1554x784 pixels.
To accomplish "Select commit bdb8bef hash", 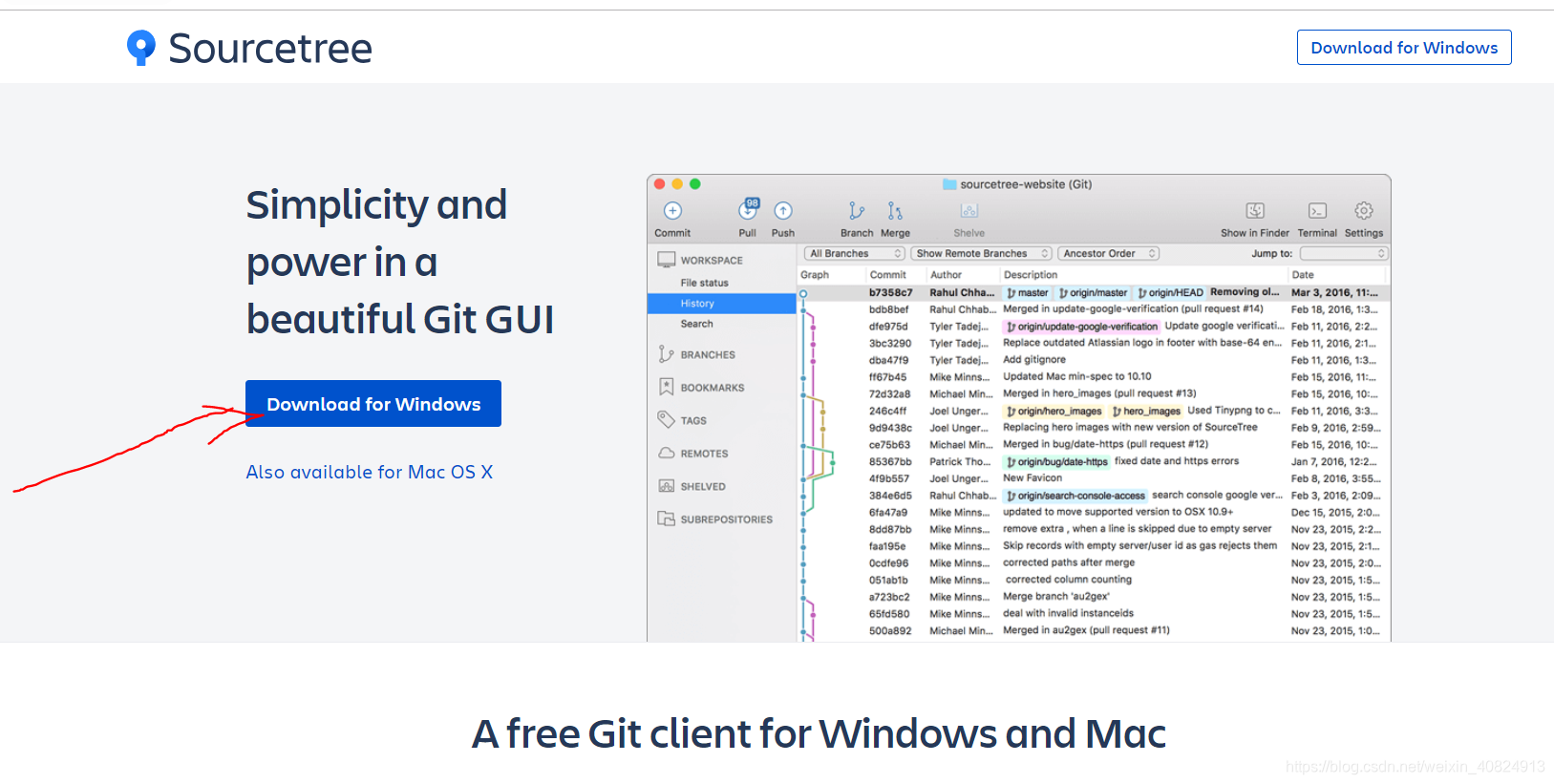I will coord(888,309).
